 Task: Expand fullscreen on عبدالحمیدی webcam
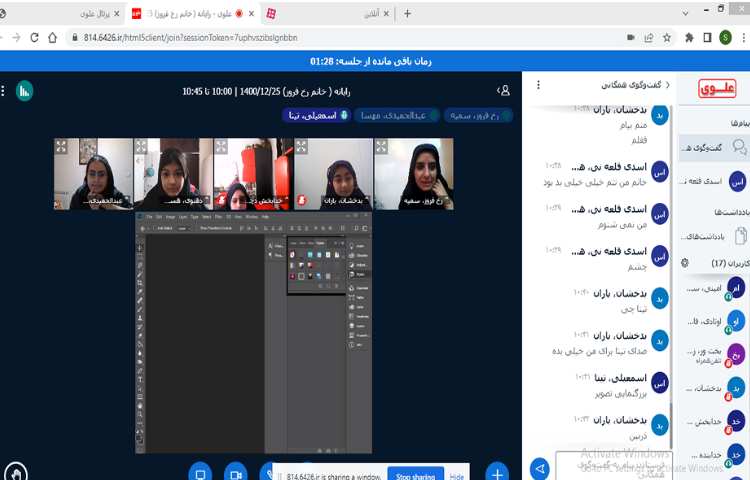61,146
